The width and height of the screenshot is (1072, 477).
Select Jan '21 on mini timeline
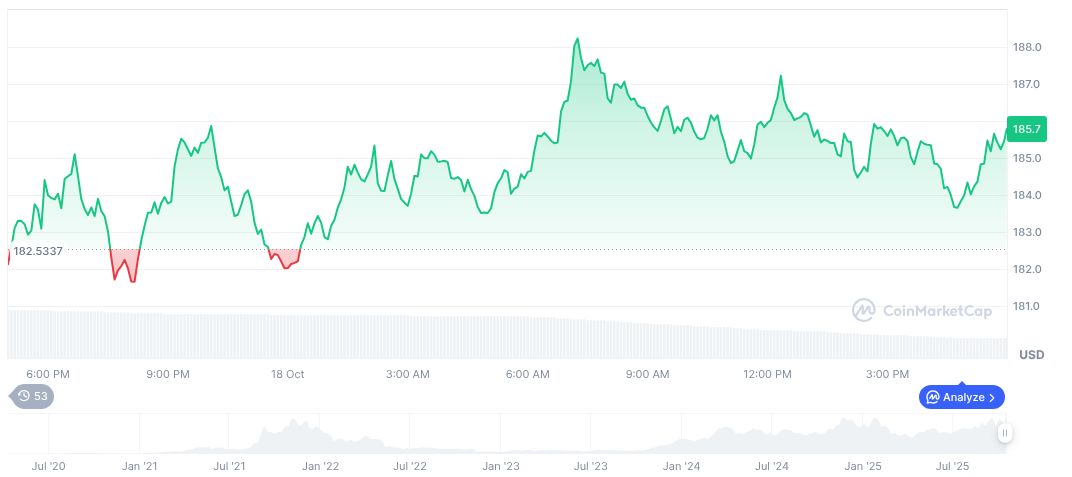(140, 466)
